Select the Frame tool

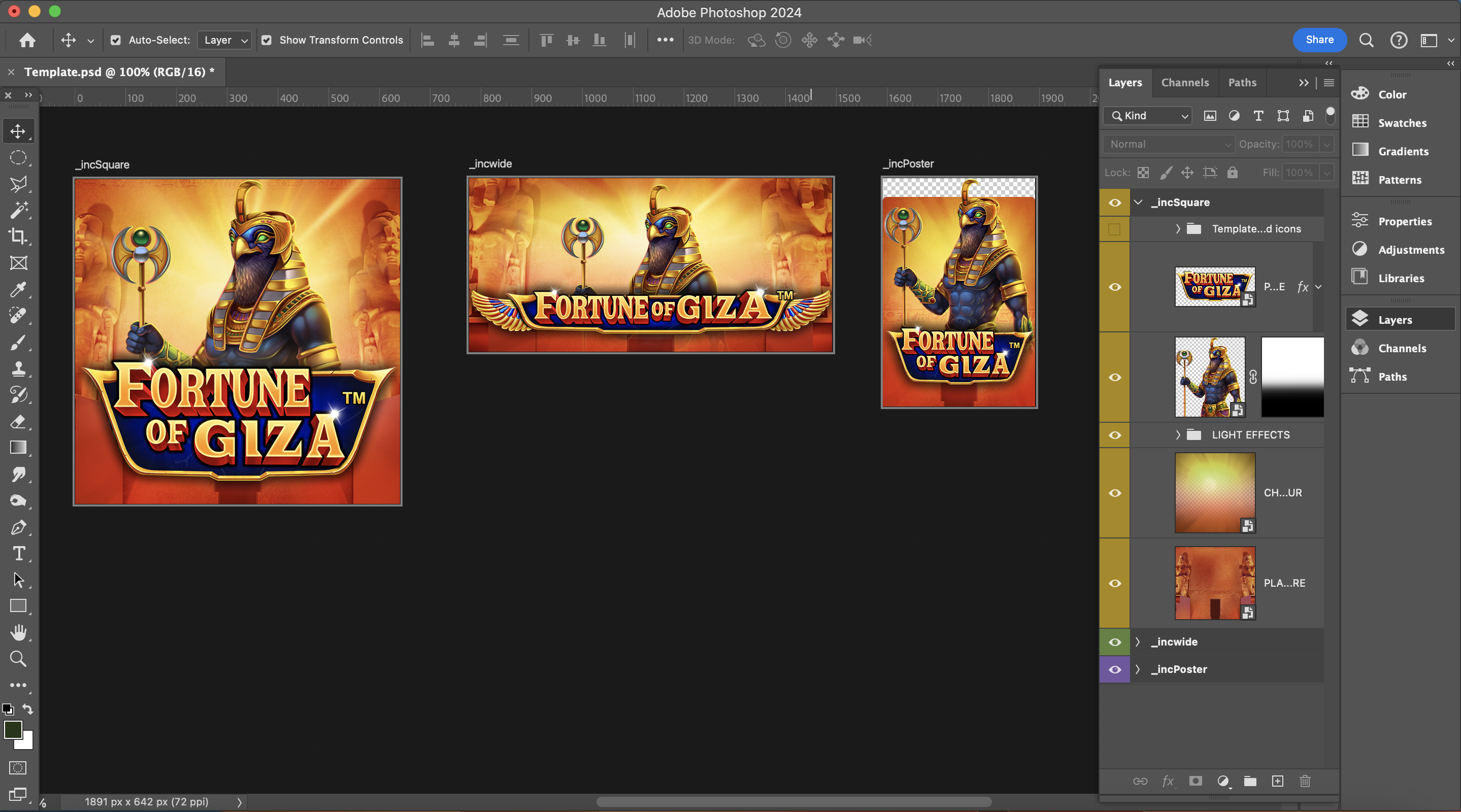click(x=18, y=263)
